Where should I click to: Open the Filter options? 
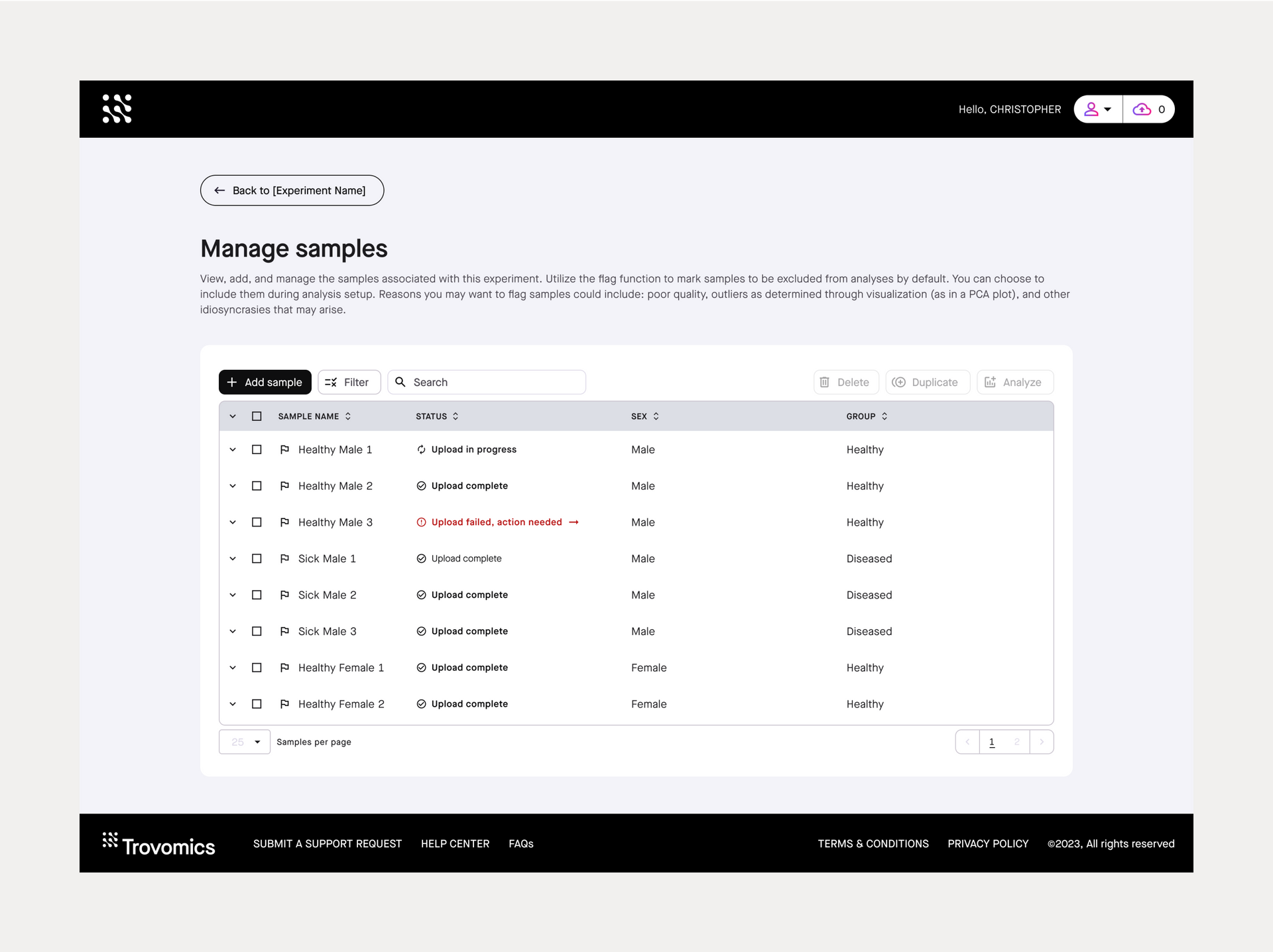point(349,382)
